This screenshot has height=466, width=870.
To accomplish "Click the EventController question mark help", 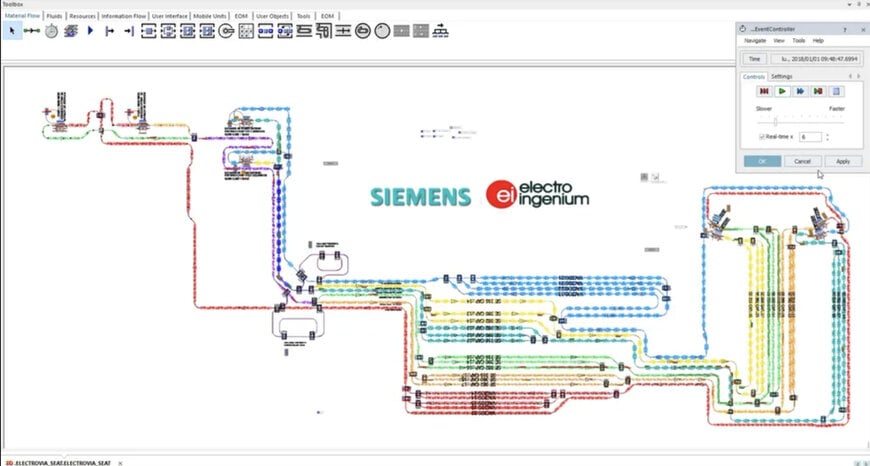I will pos(844,29).
